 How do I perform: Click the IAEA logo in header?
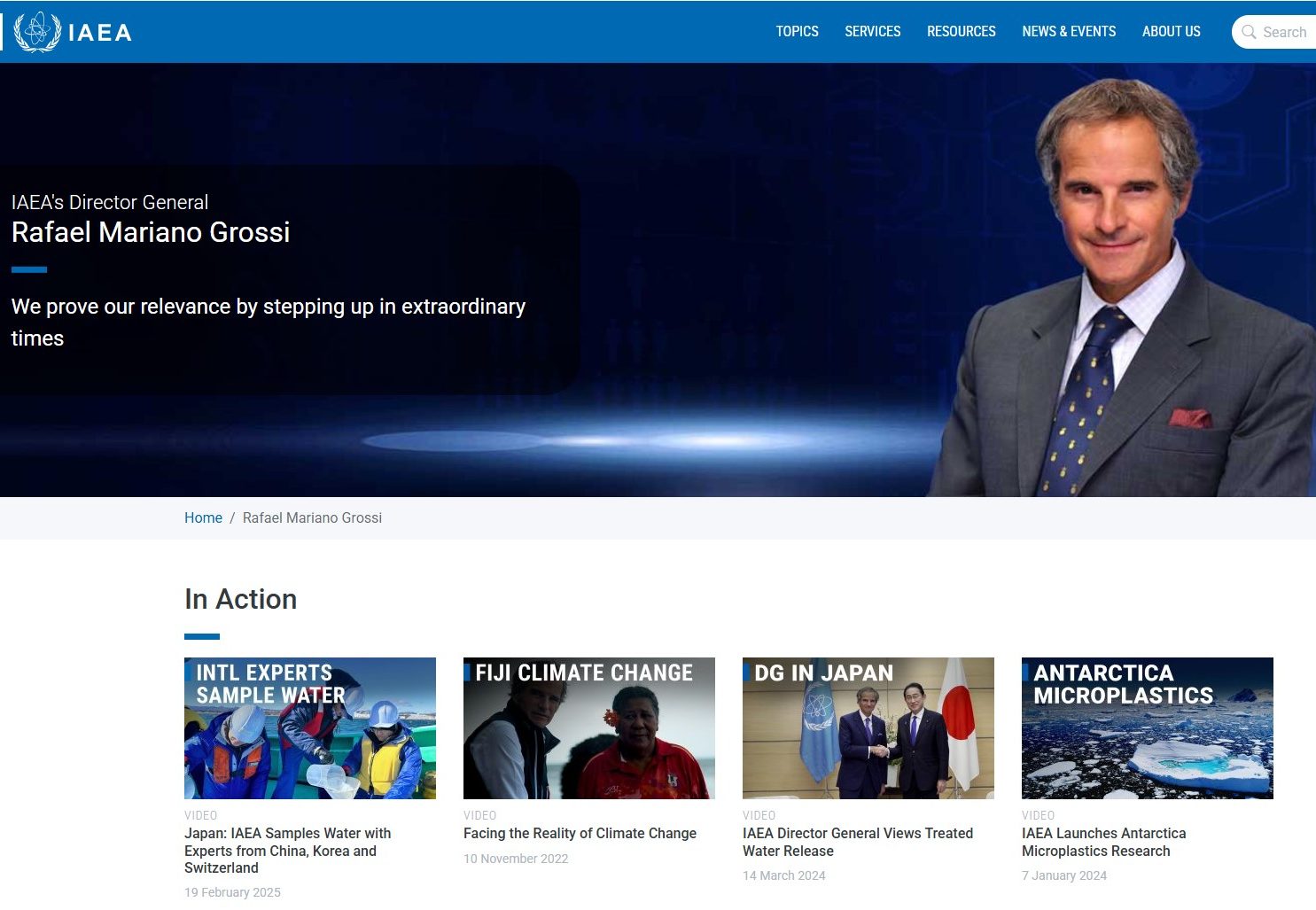point(73,32)
